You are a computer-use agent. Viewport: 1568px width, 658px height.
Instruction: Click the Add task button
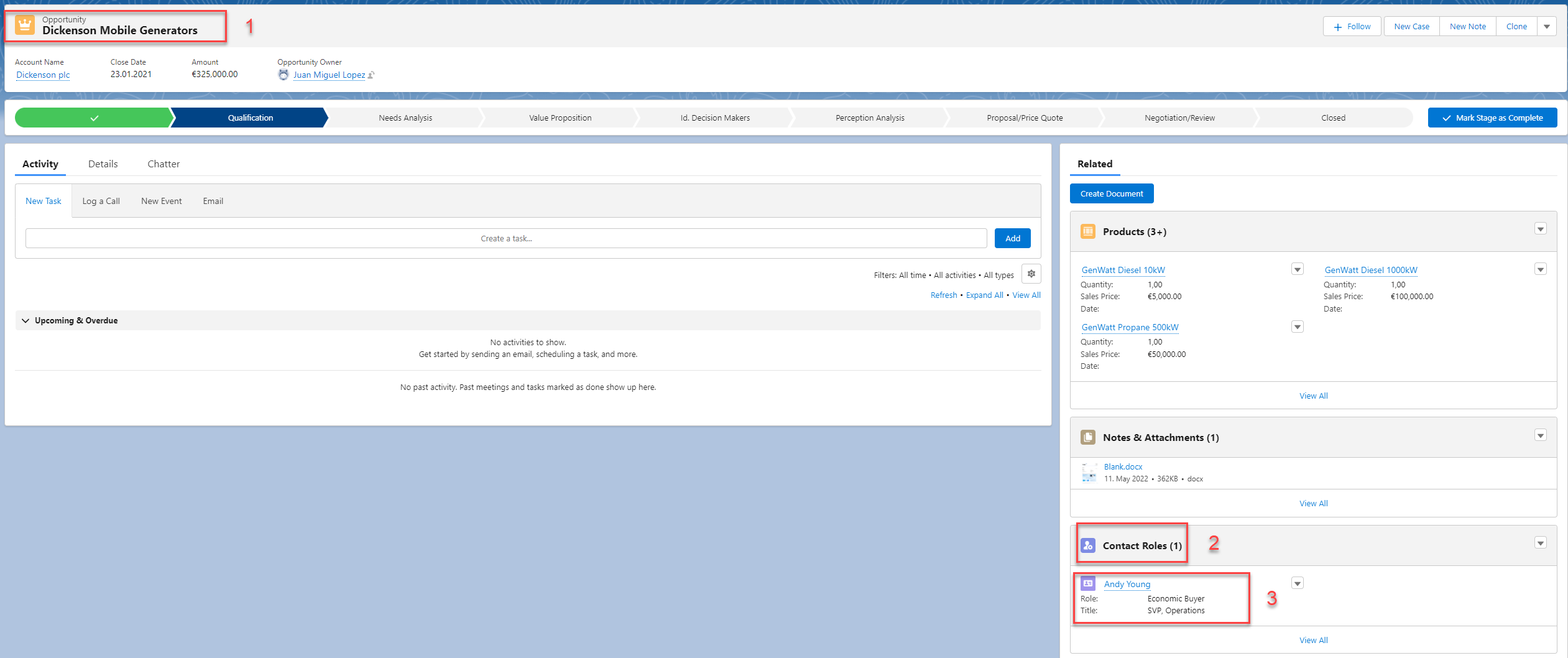1013,238
